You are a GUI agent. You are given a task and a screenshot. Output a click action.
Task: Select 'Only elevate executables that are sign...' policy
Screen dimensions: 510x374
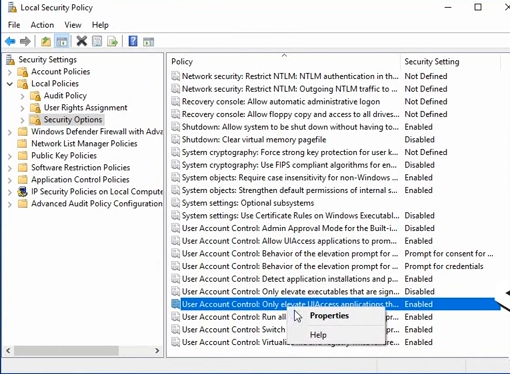tap(290, 292)
